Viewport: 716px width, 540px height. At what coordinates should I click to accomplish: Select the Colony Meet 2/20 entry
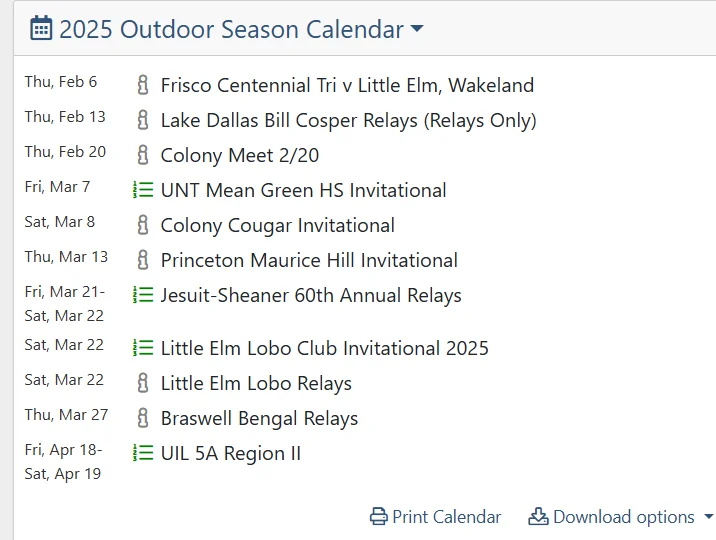[240, 155]
